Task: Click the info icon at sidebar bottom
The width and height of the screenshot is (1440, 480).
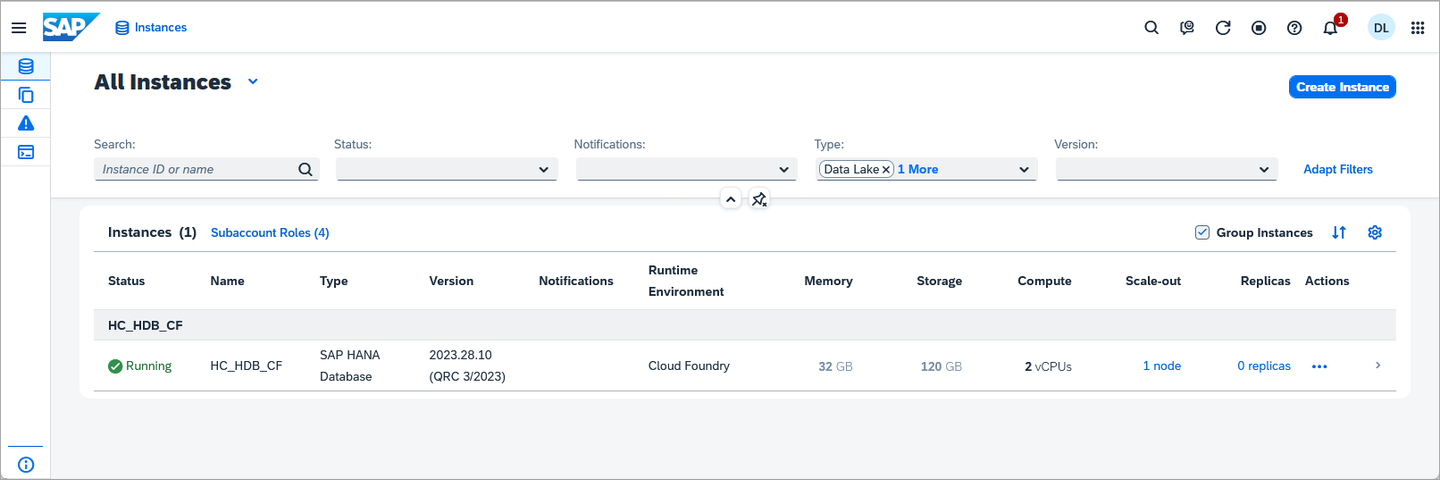Action: pos(26,464)
